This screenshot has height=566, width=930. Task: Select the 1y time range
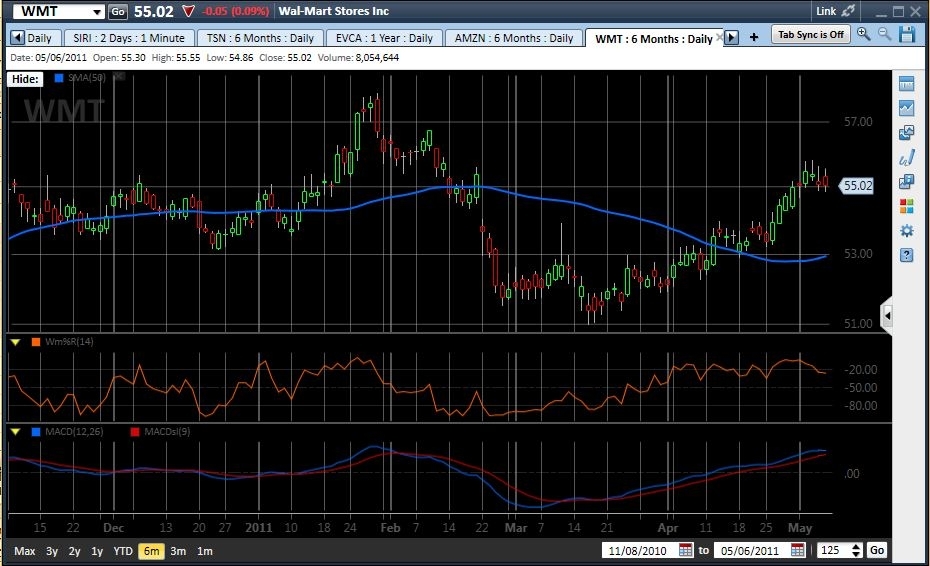click(97, 551)
